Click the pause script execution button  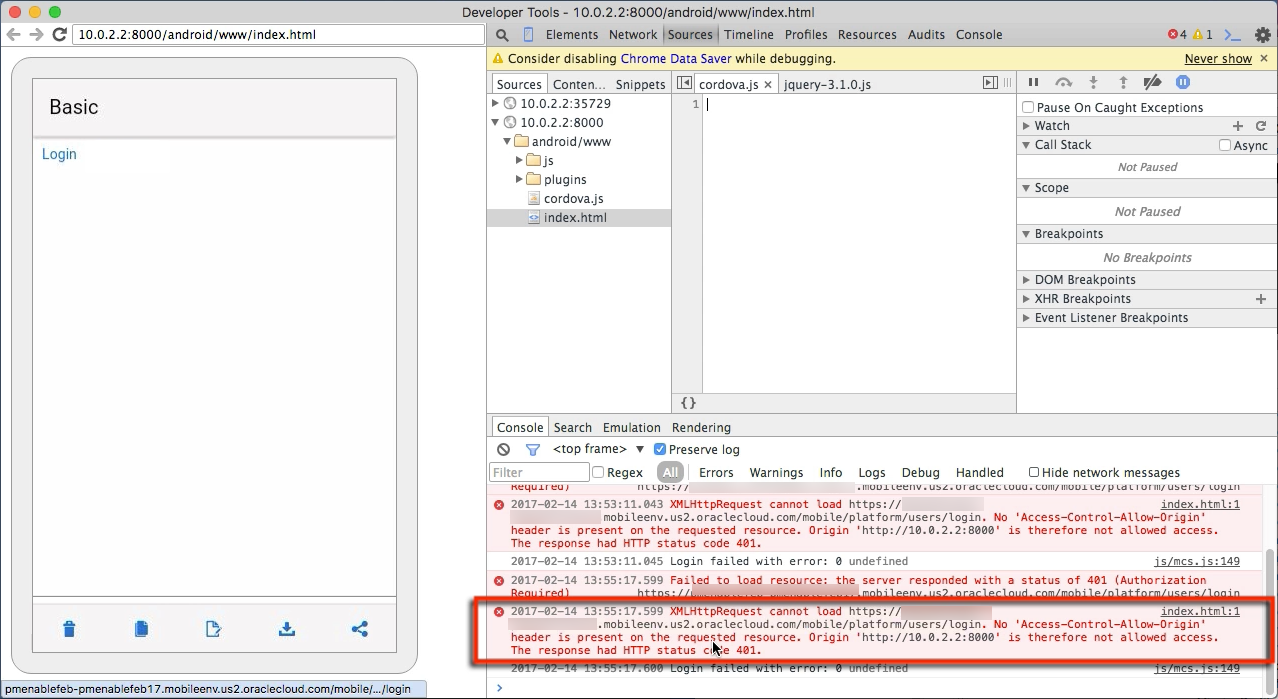pos(1034,83)
